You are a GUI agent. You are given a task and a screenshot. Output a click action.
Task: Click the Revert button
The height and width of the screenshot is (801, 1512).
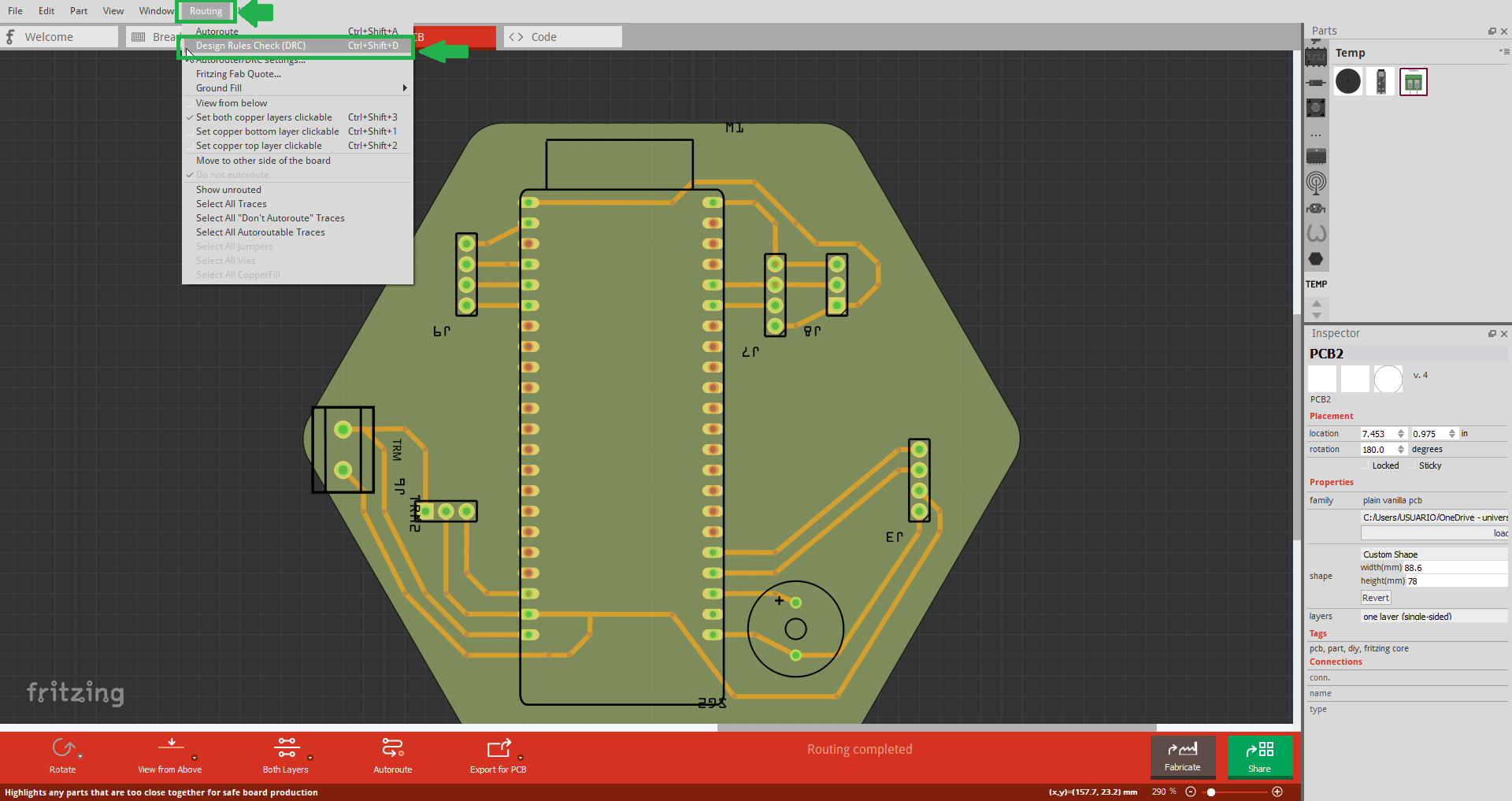pyautogui.click(x=1376, y=598)
